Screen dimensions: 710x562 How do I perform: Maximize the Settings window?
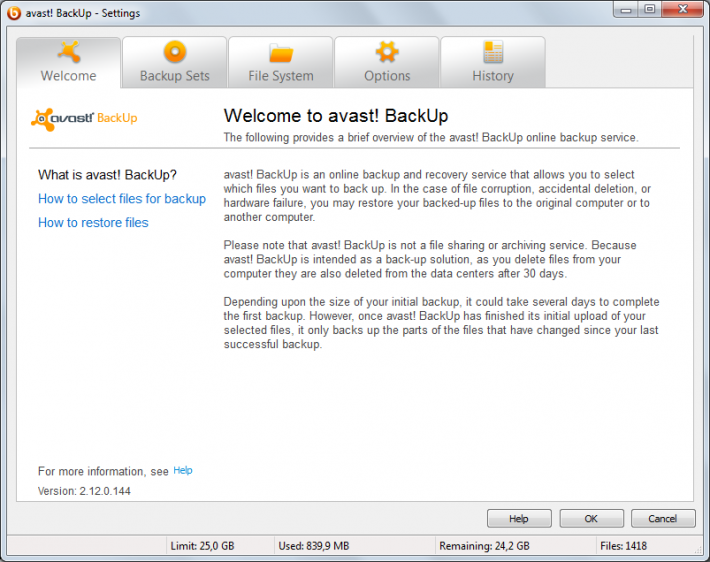click(650, 9)
